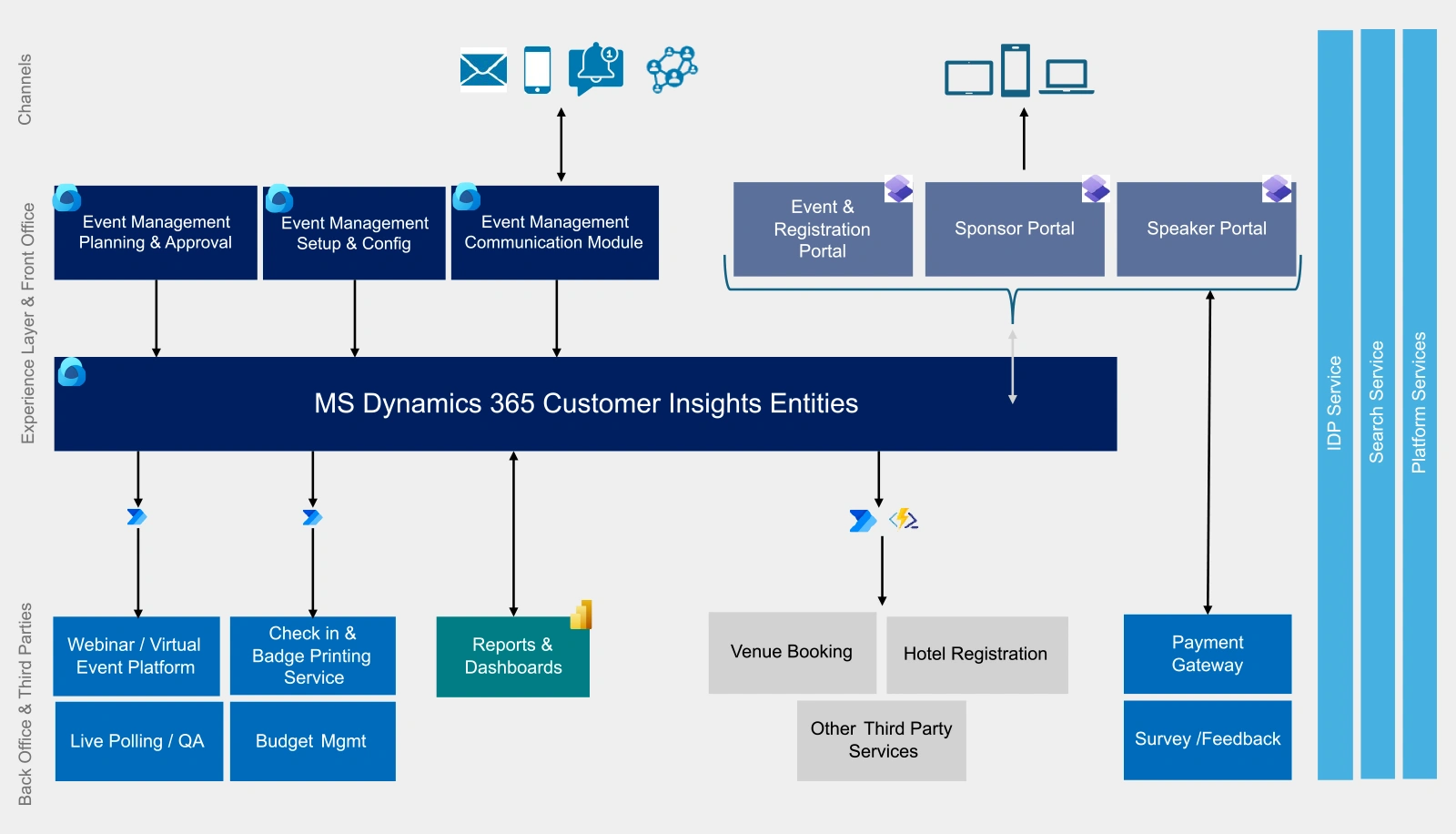Image resolution: width=1456 pixels, height=834 pixels.
Task: Click MS Dynamics 365 Customer Insights Entities bar
Action: pyautogui.click(x=585, y=404)
